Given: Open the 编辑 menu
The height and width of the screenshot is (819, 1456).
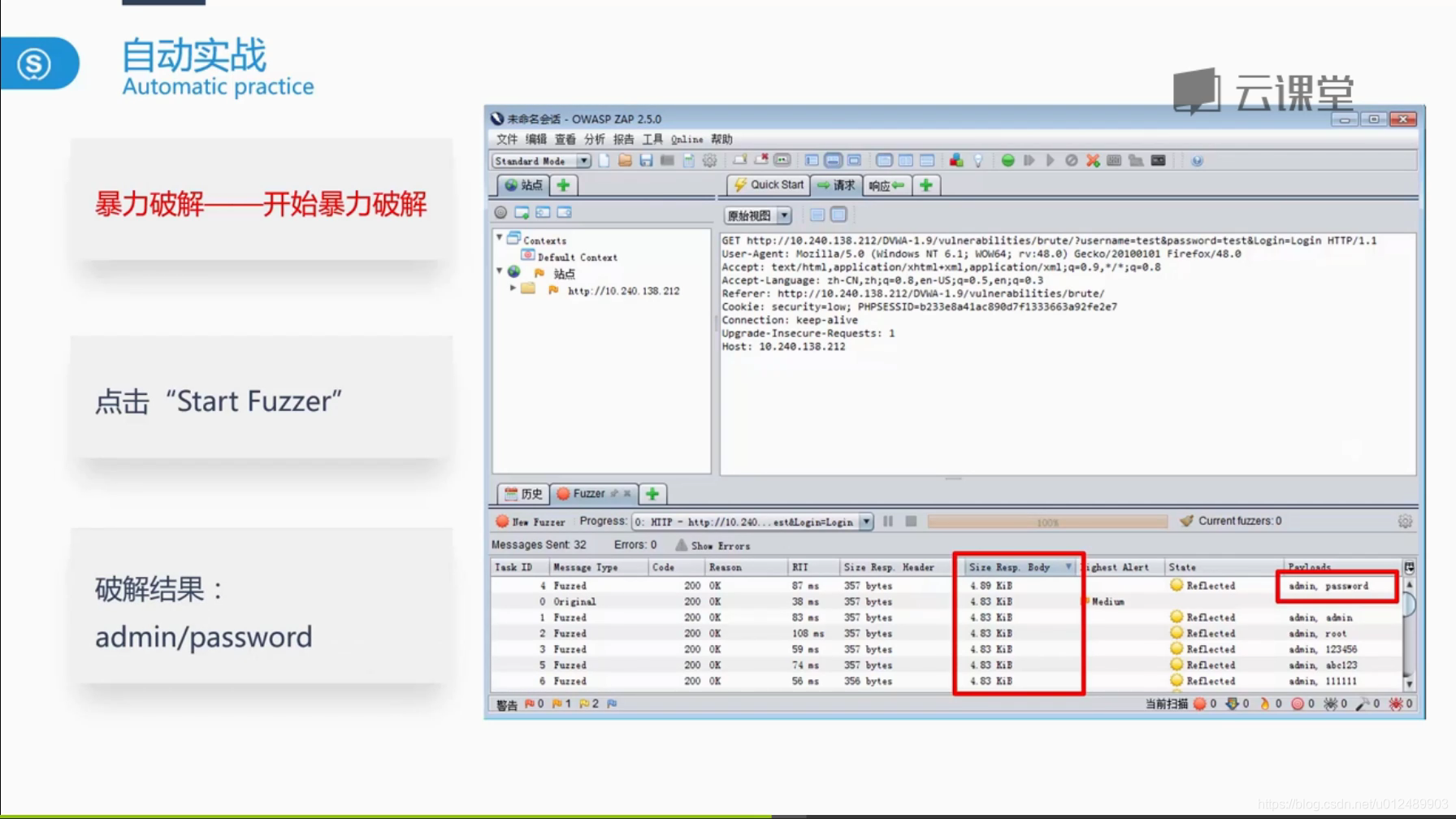Looking at the screenshot, I should pos(535,140).
